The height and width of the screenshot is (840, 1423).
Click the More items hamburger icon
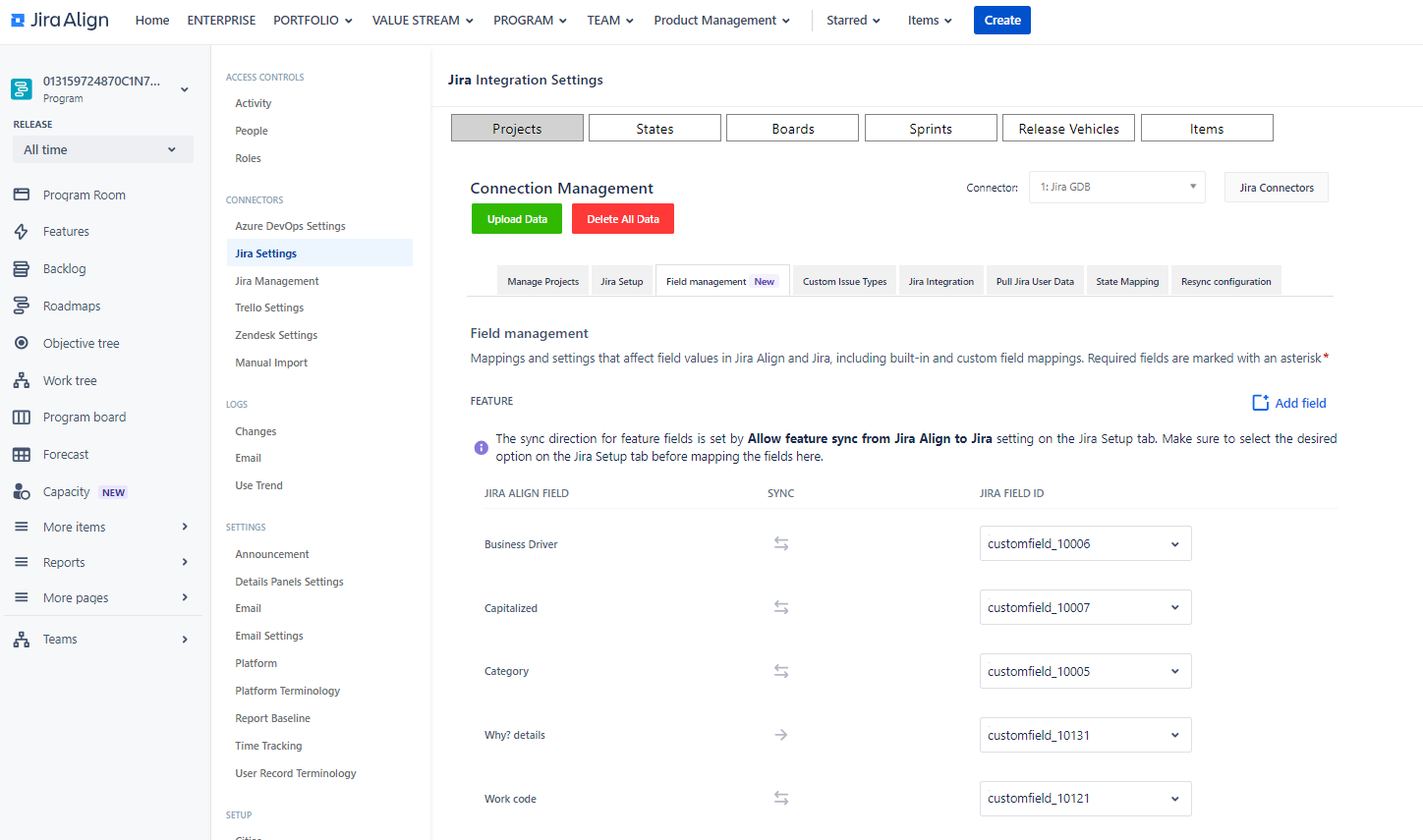coord(22,527)
